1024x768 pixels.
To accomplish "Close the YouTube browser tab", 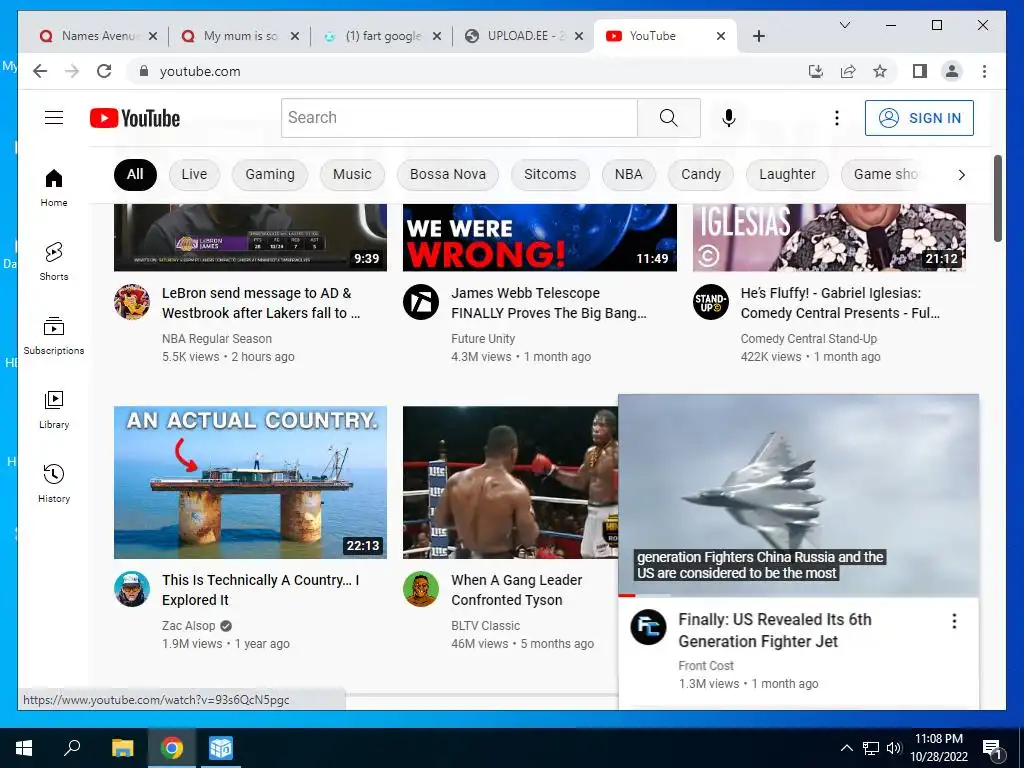I will pos(721,36).
